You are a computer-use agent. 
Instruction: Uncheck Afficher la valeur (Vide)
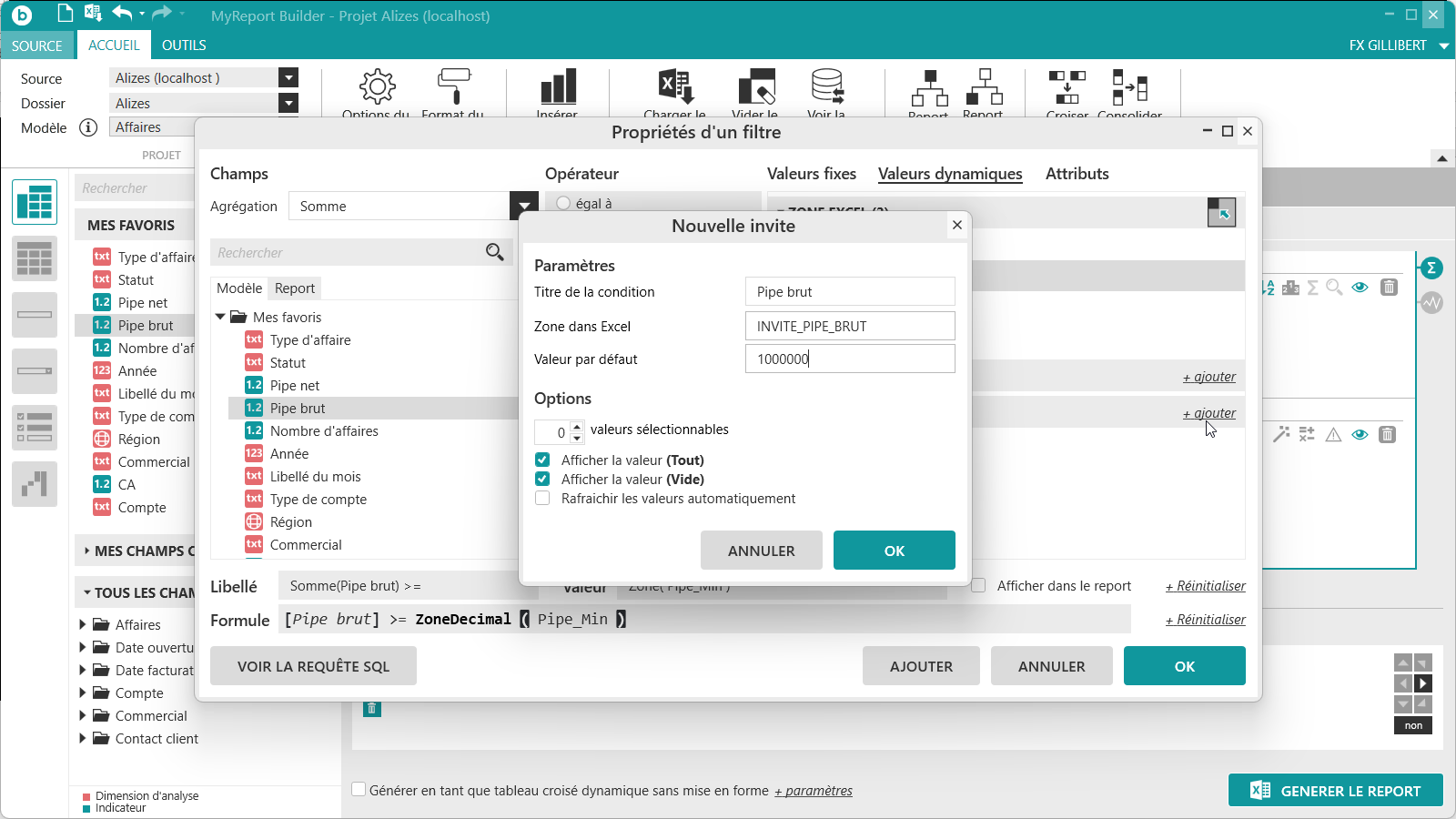click(542, 480)
